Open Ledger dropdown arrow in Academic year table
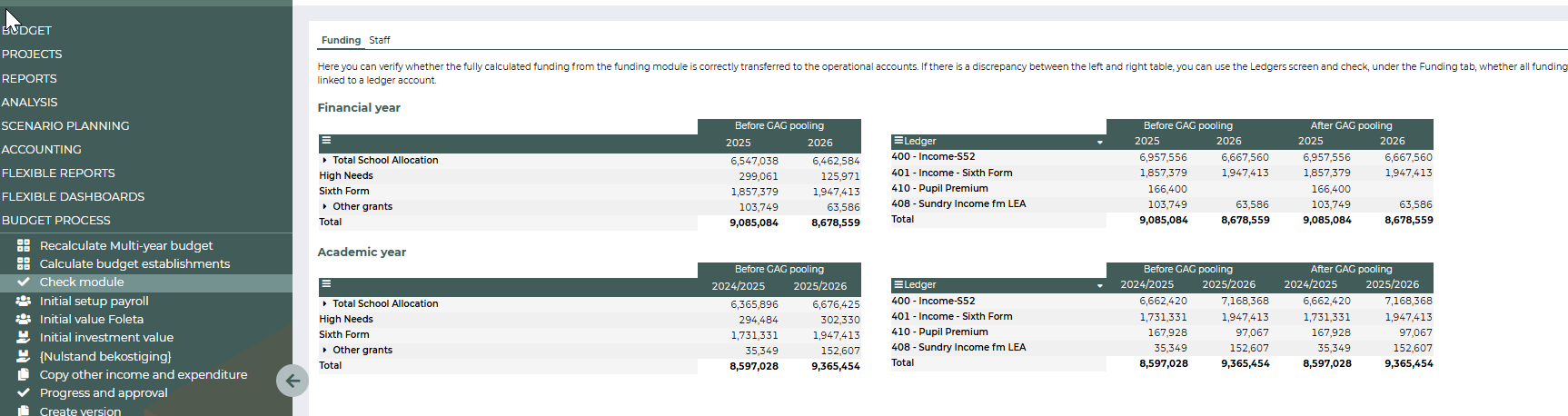1568x416 pixels. [1099, 285]
